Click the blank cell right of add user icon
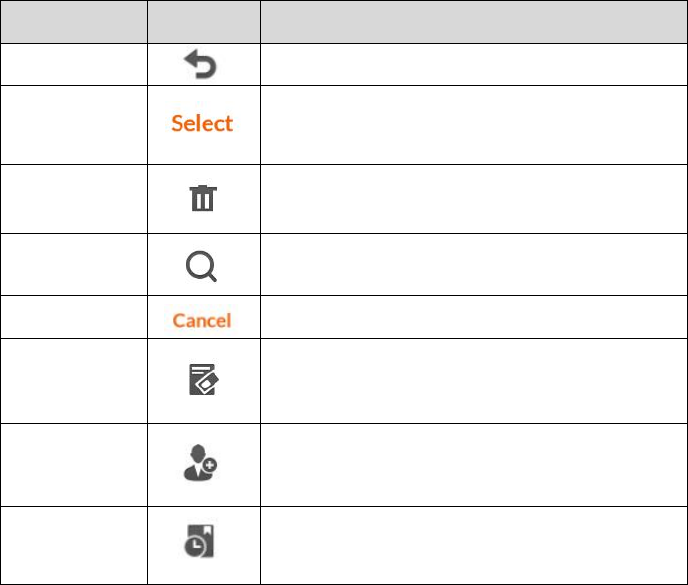 (473, 463)
